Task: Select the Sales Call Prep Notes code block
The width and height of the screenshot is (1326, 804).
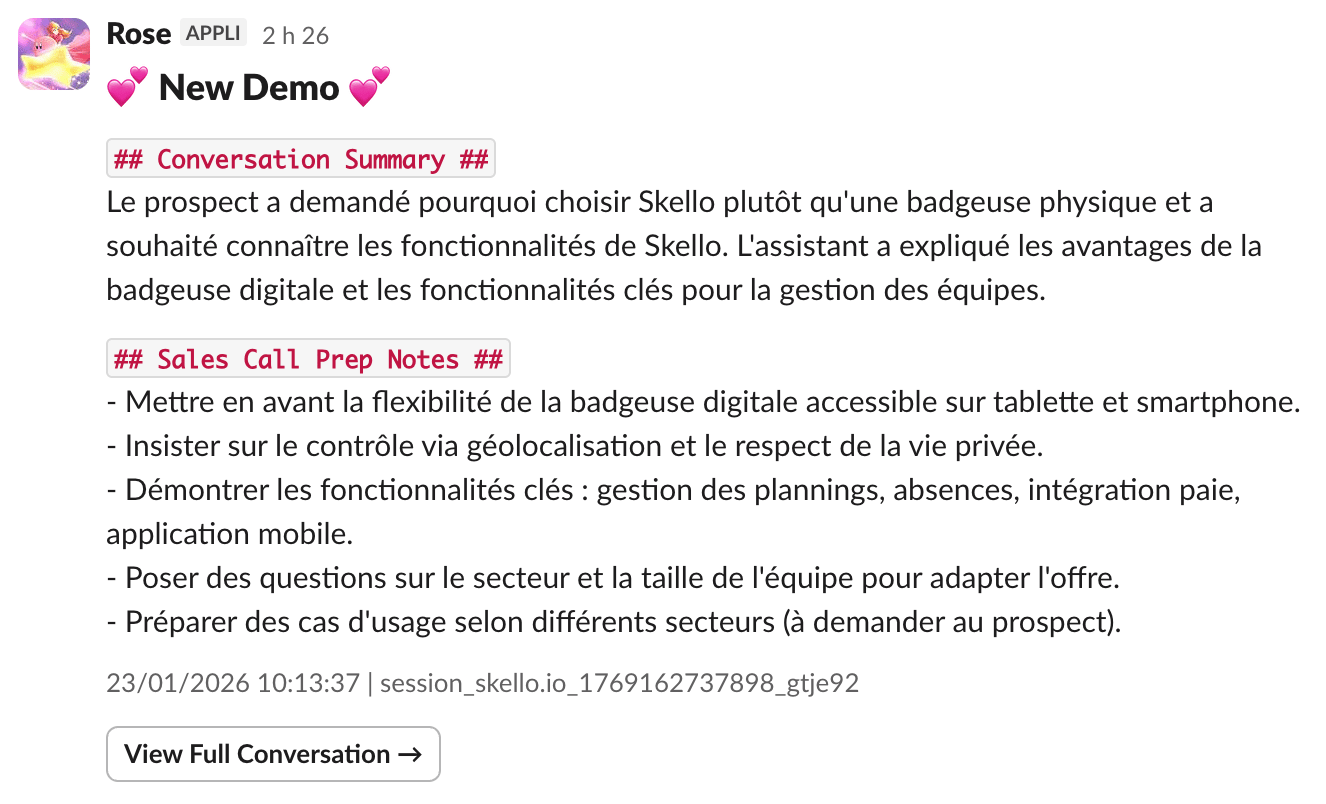Action: [x=308, y=359]
